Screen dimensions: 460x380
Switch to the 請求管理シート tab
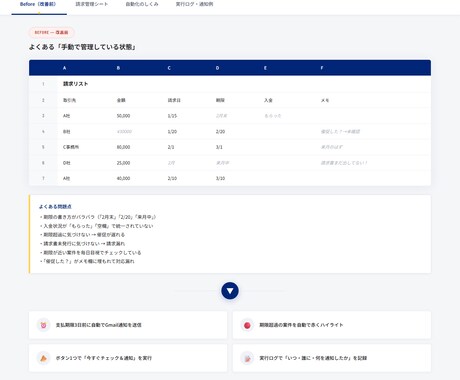click(92, 5)
